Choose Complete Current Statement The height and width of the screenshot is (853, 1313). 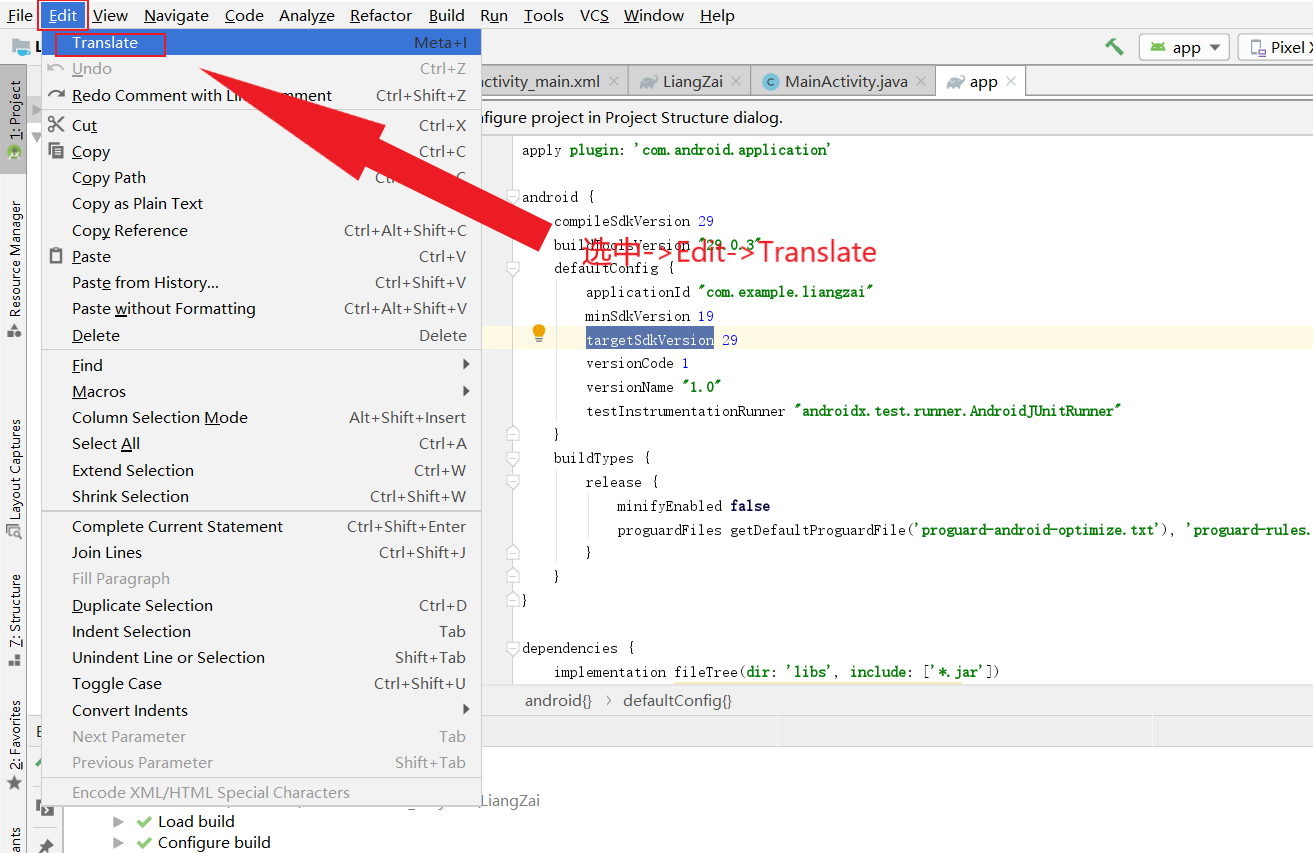click(x=261, y=526)
